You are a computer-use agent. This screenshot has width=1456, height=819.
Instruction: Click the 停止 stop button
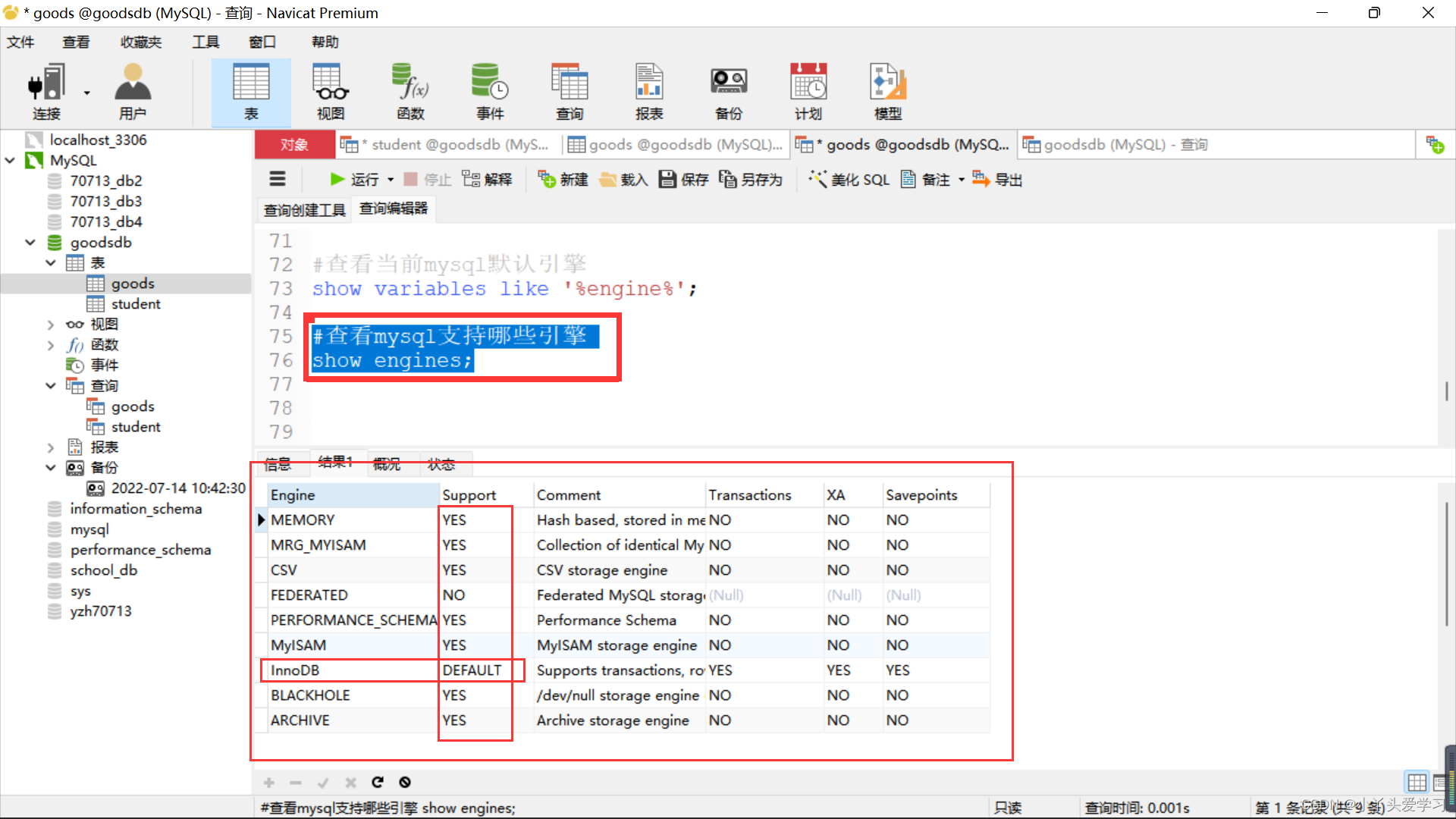click(428, 179)
